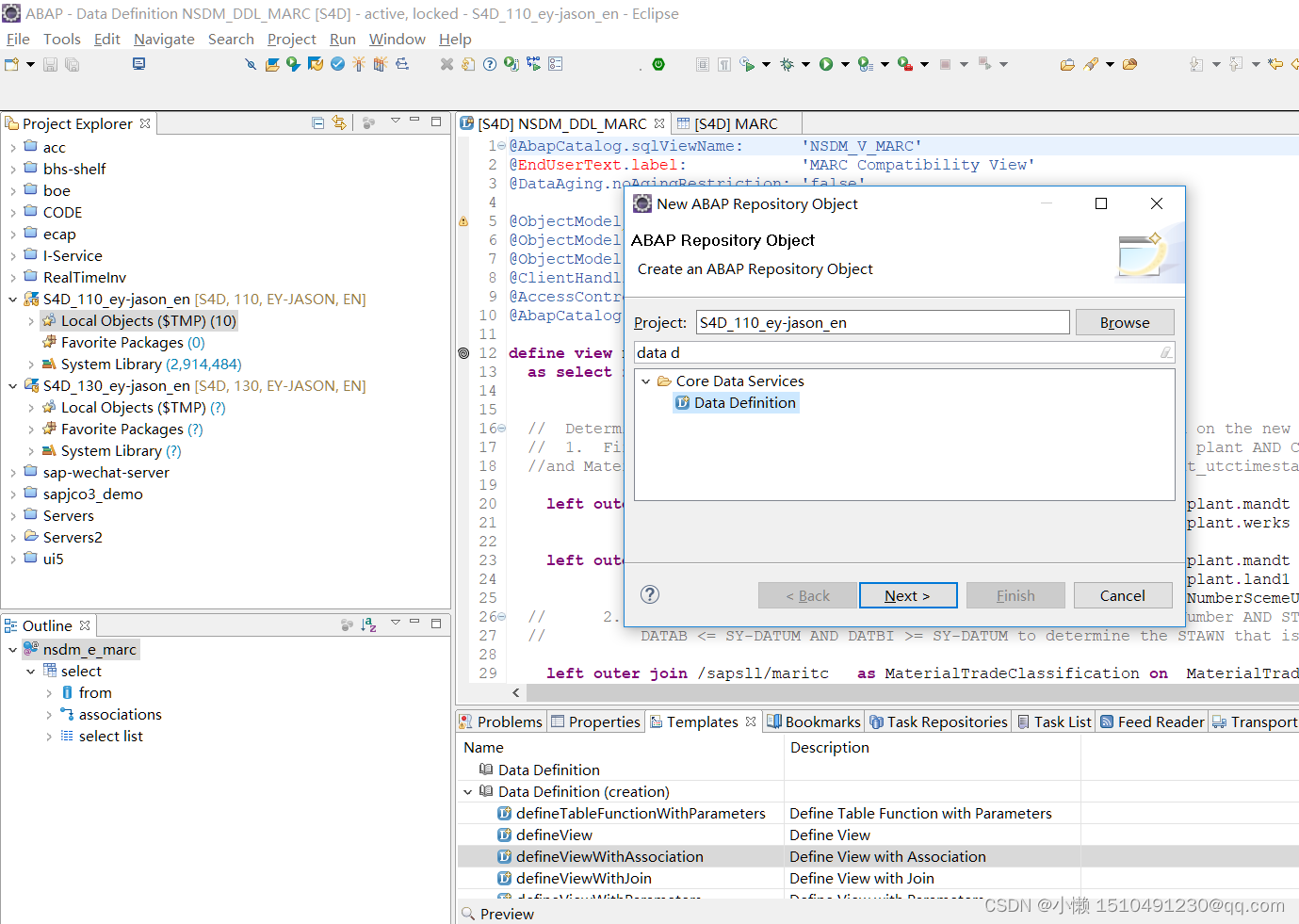Open the File menu
This screenshot has width=1299, height=924.
(18, 39)
